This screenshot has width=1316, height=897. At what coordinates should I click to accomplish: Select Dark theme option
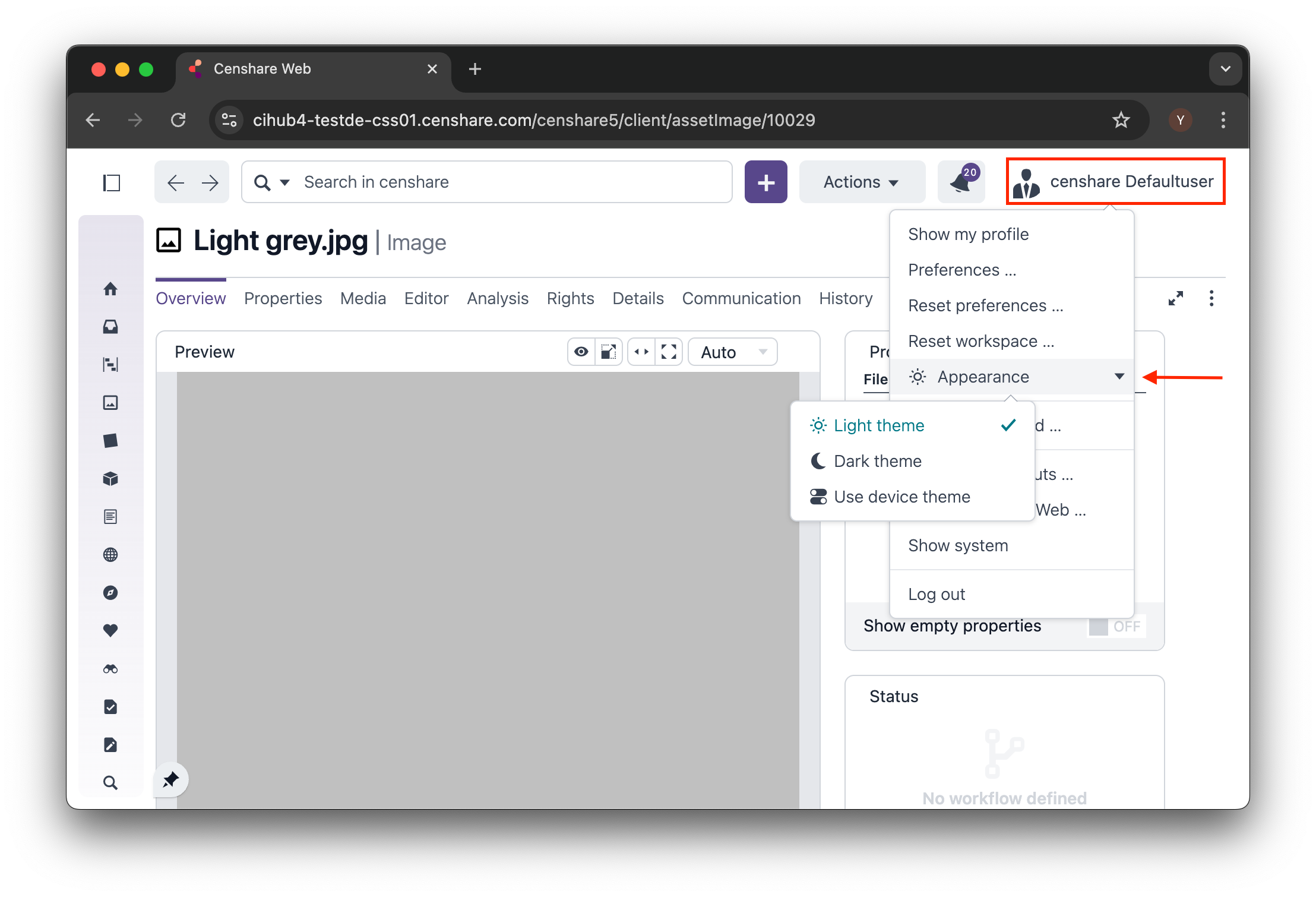pos(877,461)
